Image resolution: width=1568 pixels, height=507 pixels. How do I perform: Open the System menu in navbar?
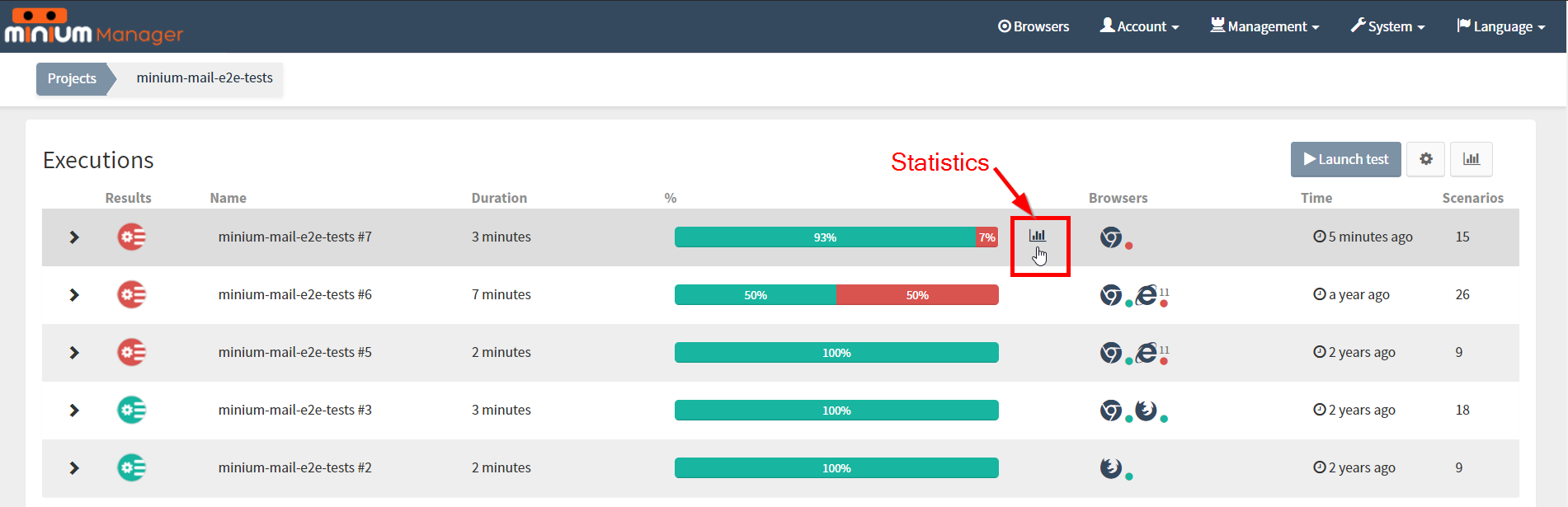coord(1387,26)
